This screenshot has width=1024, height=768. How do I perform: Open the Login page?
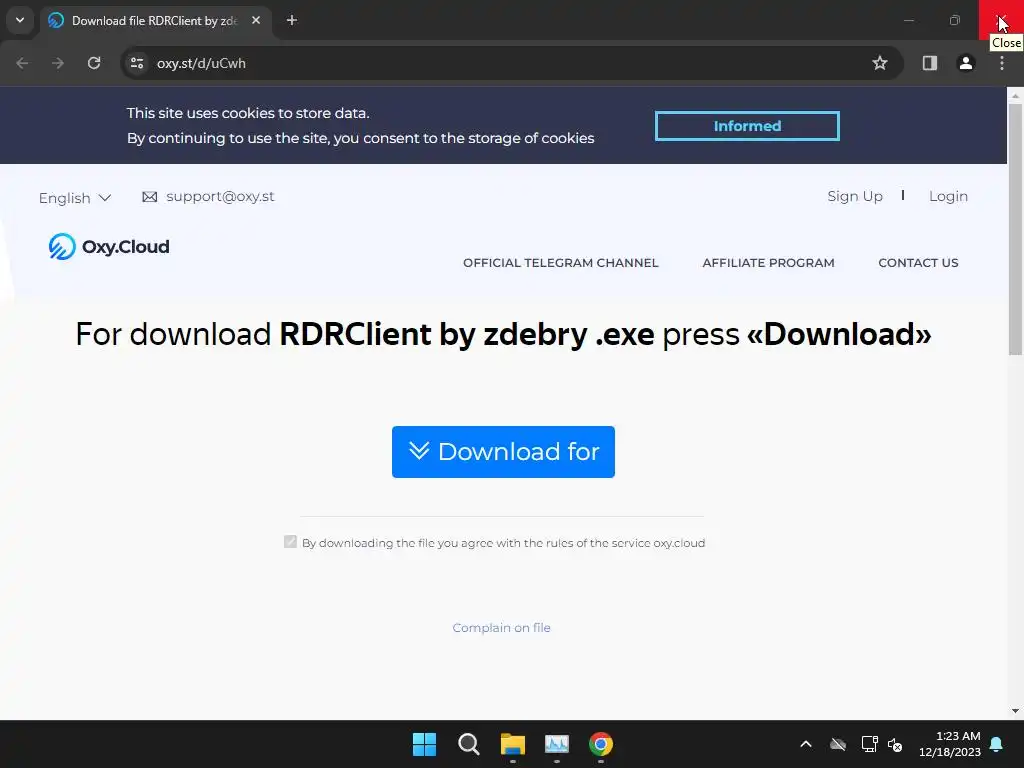pos(948,197)
